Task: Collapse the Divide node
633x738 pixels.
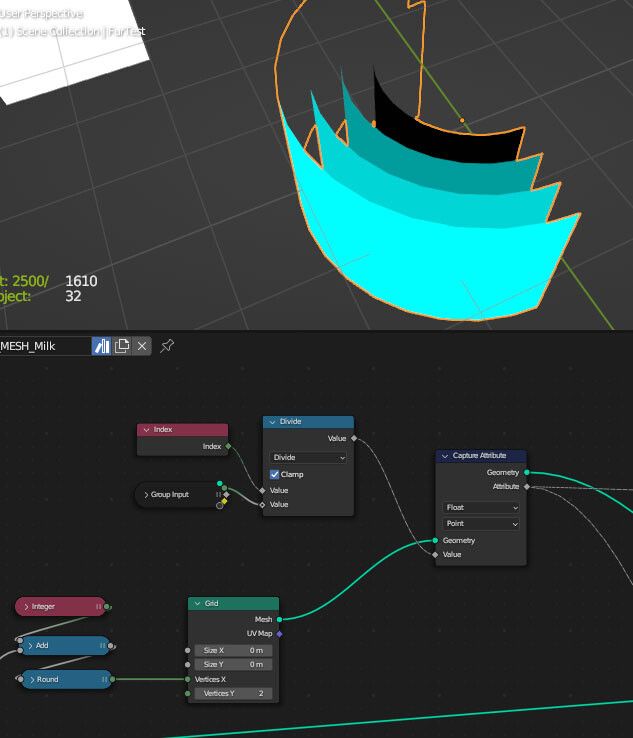Action: 272,422
